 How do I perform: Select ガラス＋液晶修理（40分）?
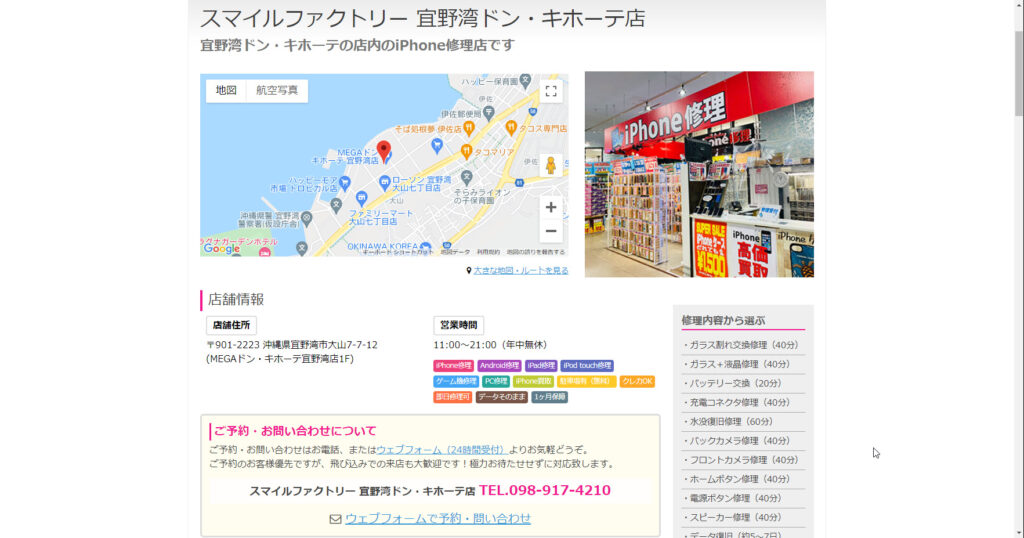tap(743, 364)
